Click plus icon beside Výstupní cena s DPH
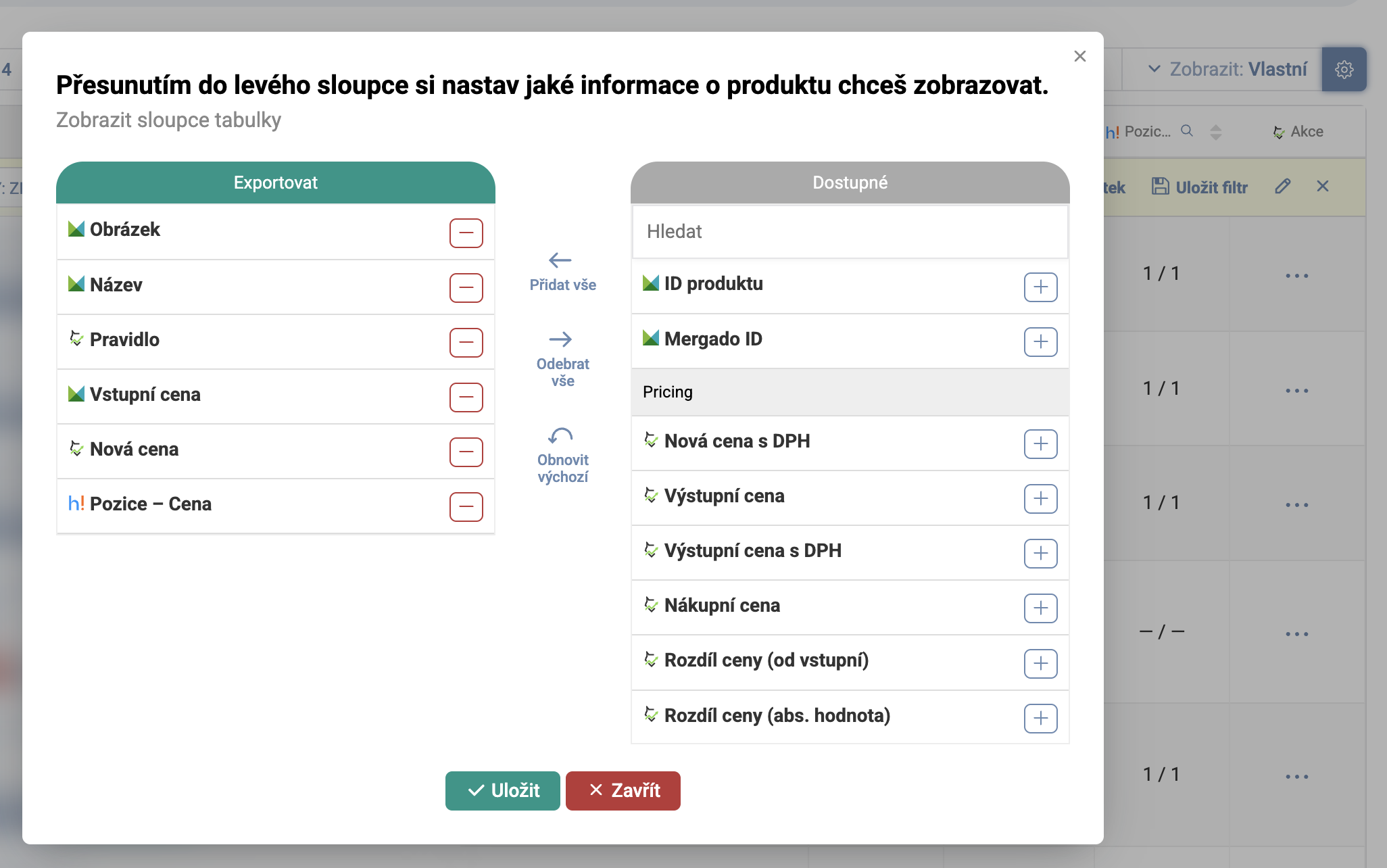The width and height of the screenshot is (1387, 868). tap(1040, 554)
